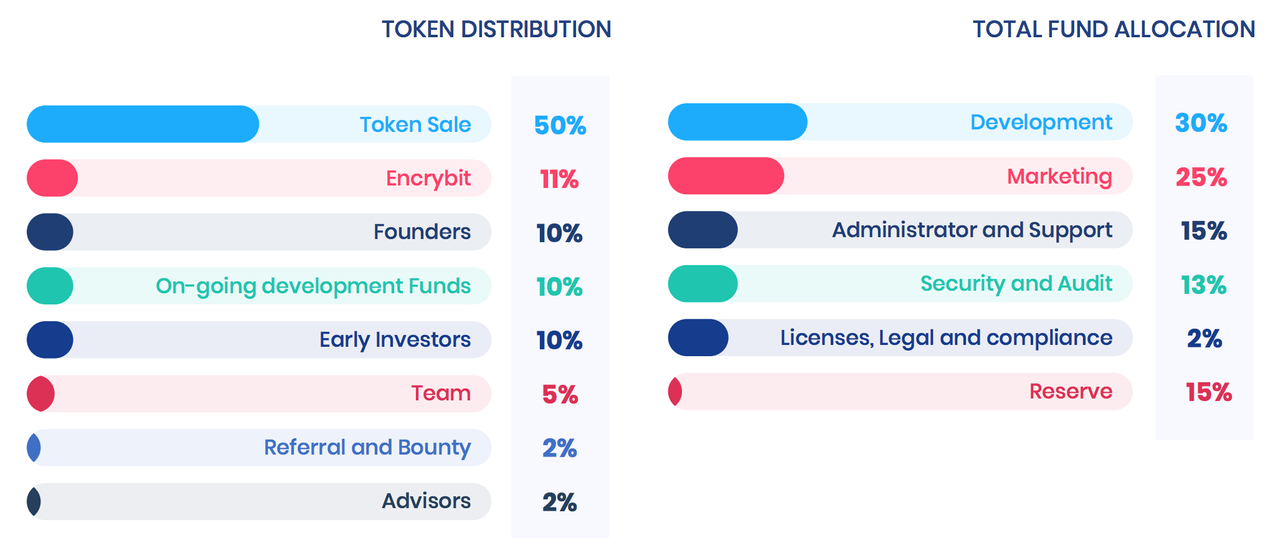Select the Referral and Bounty row
The width and height of the screenshot is (1280, 556).
(x=259, y=448)
